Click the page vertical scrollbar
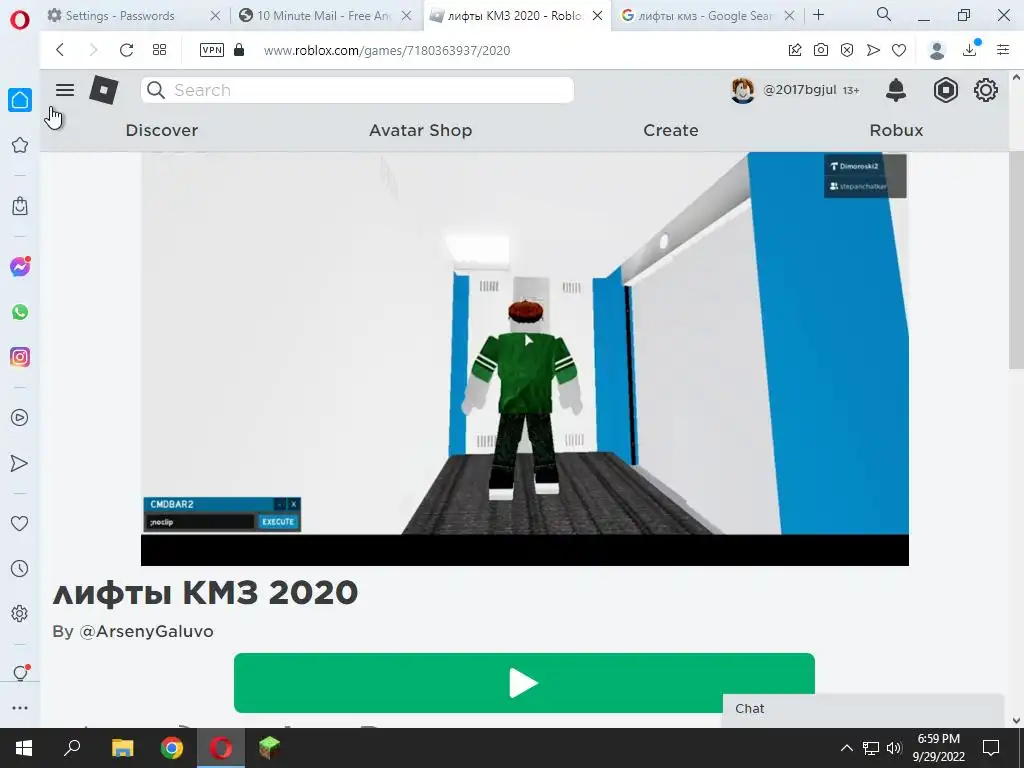 pyautogui.click(x=1016, y=261)
